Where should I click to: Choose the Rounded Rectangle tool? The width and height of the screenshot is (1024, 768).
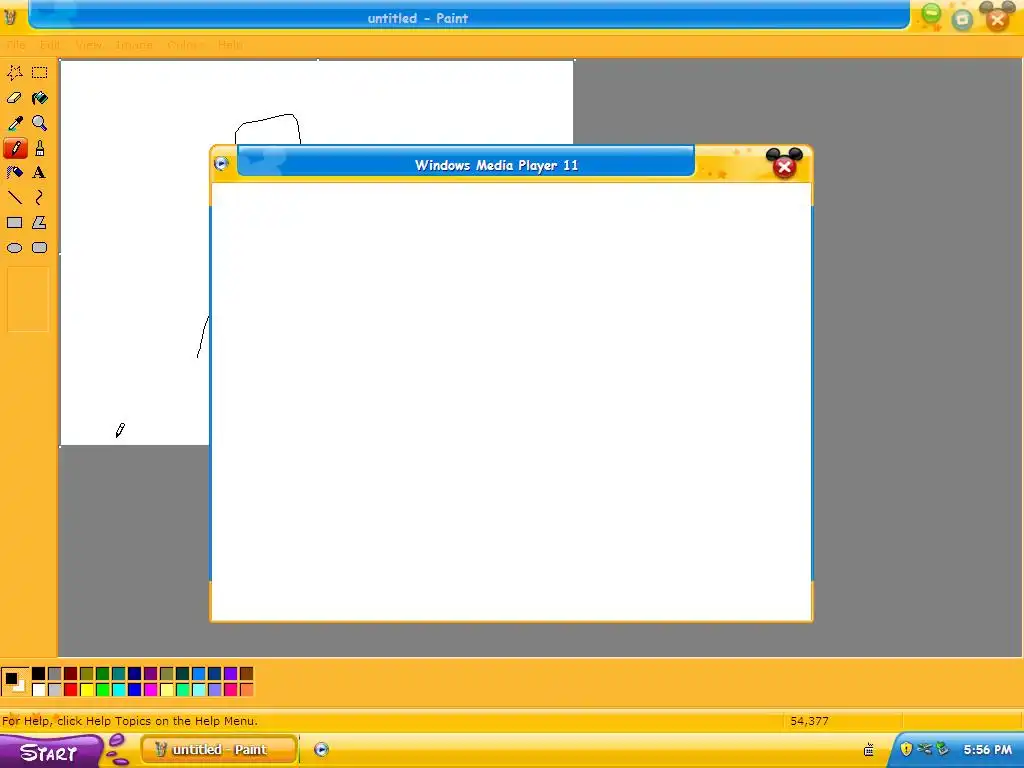pos(40,248)
